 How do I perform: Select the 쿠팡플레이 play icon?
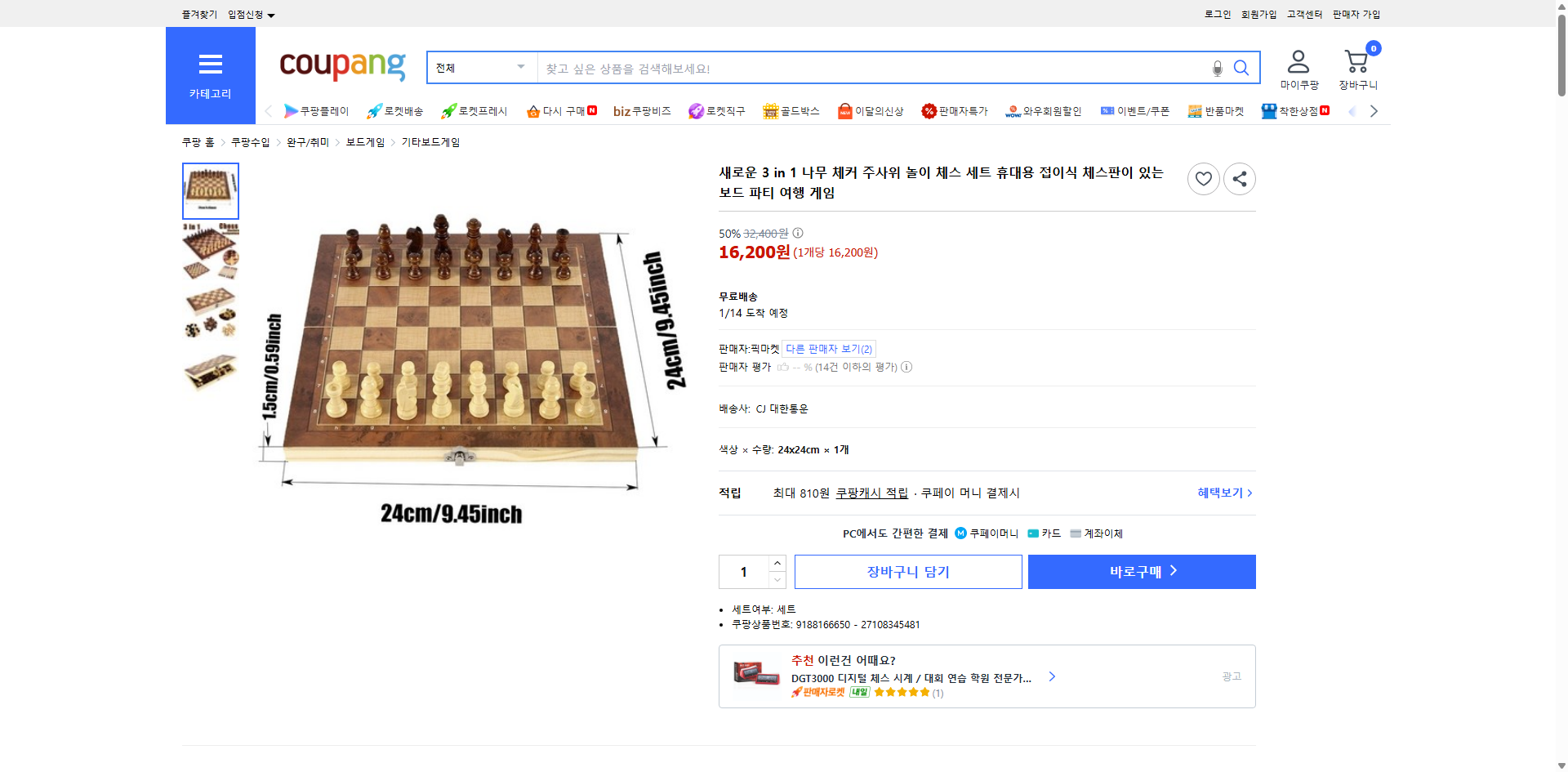pyautogui.click(x=291, y=110)
